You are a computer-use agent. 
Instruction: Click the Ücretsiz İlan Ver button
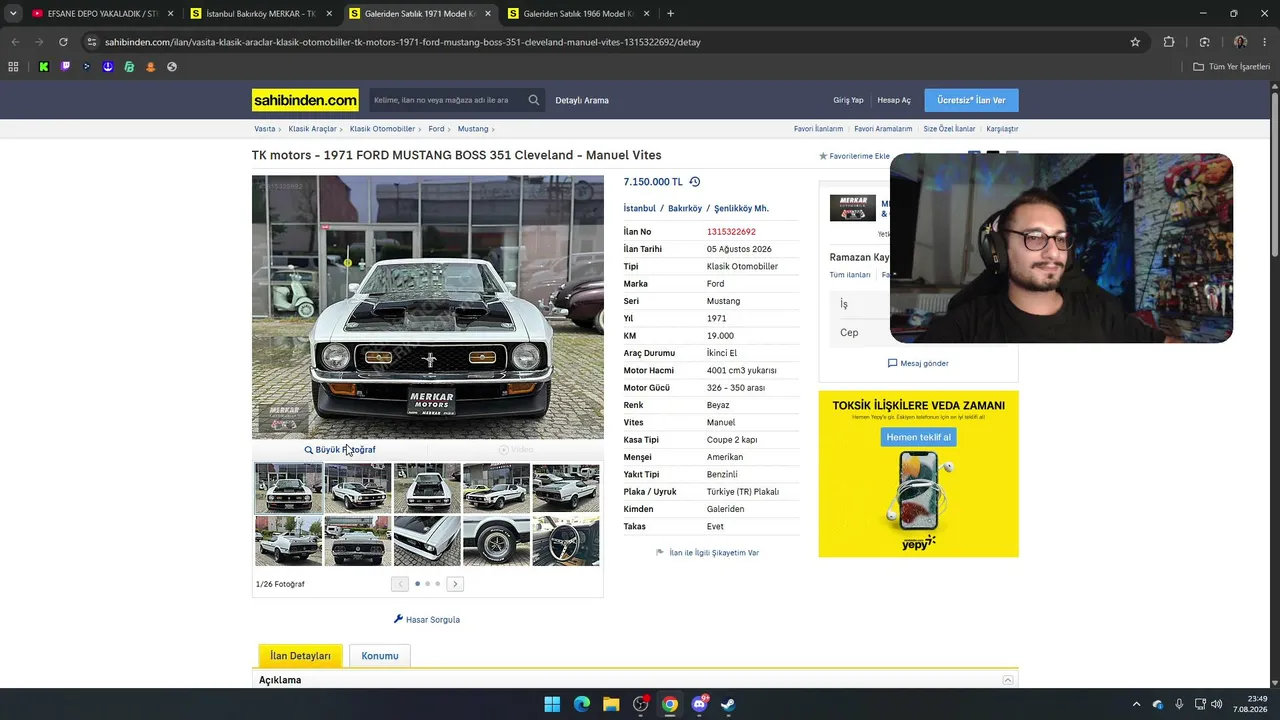click(971, 100)
